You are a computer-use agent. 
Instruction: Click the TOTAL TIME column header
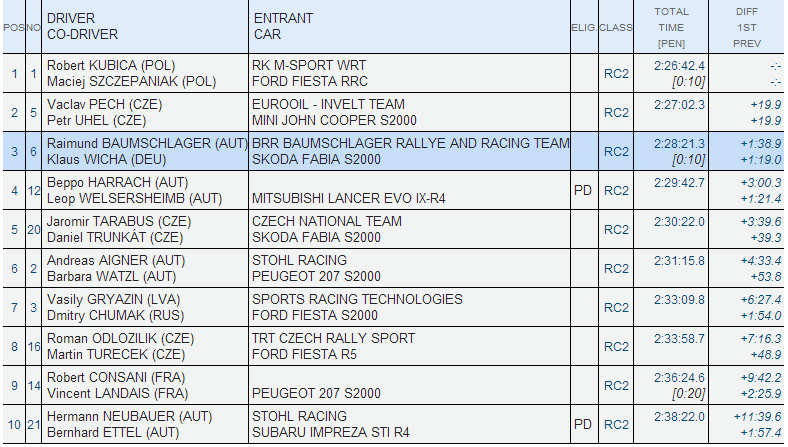(671, 27)
